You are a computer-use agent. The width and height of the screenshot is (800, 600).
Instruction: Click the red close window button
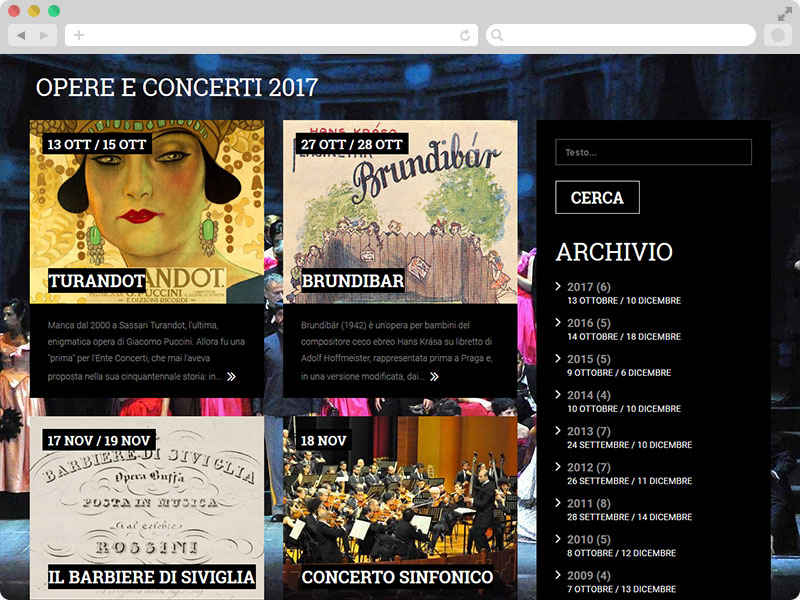14,11
